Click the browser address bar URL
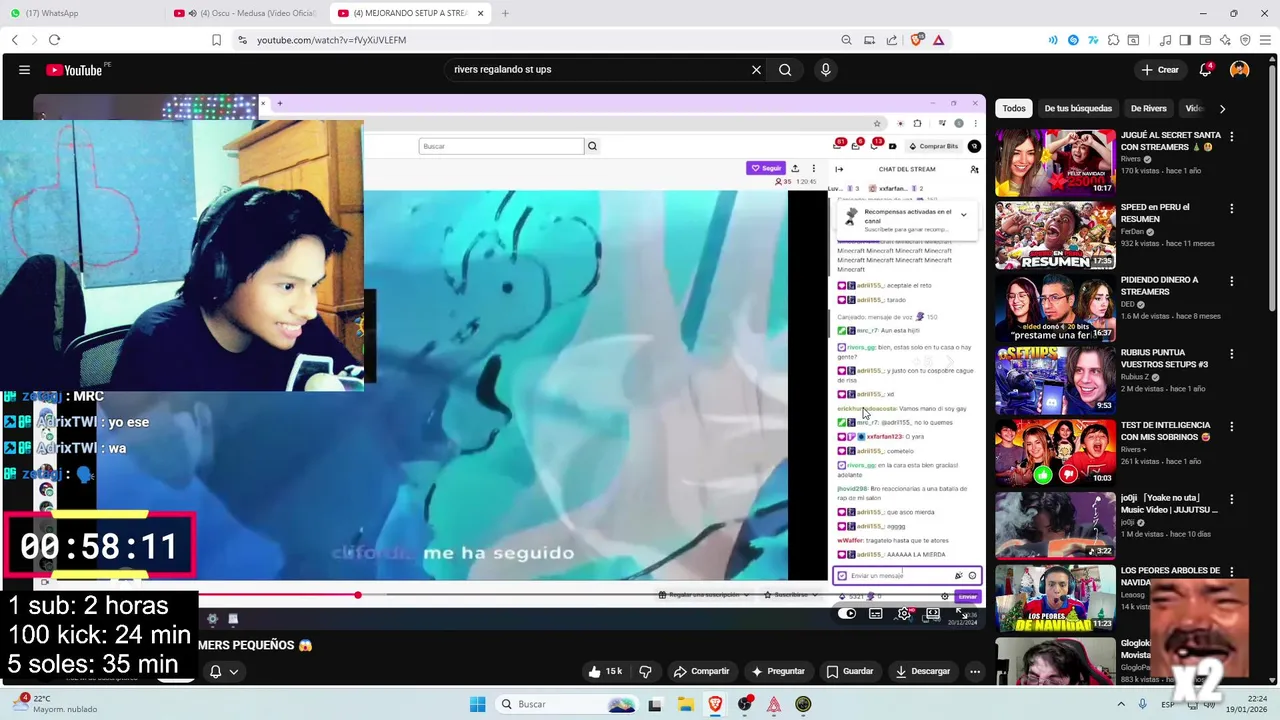Image resolution: width=1280 pixels, height=720 pixels. pos(331,40)
